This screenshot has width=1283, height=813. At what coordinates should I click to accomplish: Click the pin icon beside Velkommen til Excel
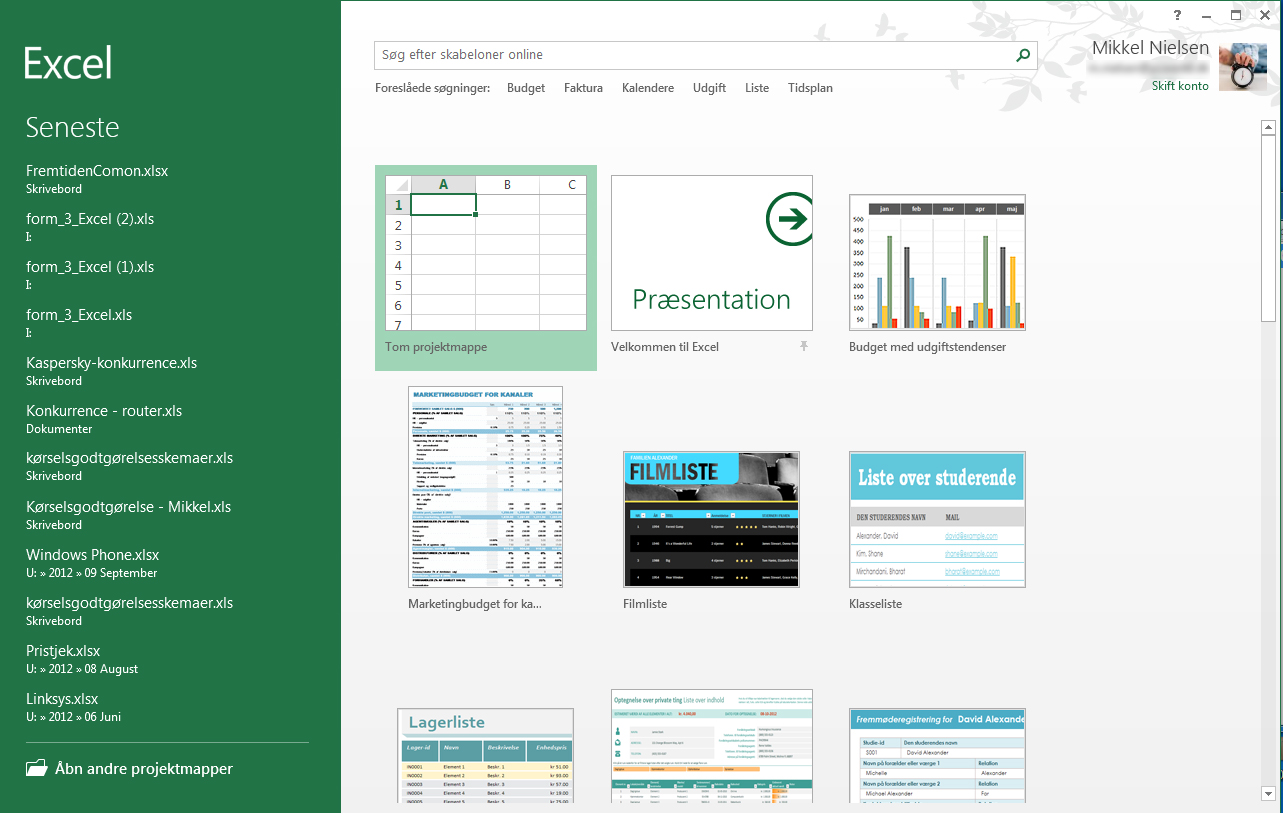click(803, 347)
